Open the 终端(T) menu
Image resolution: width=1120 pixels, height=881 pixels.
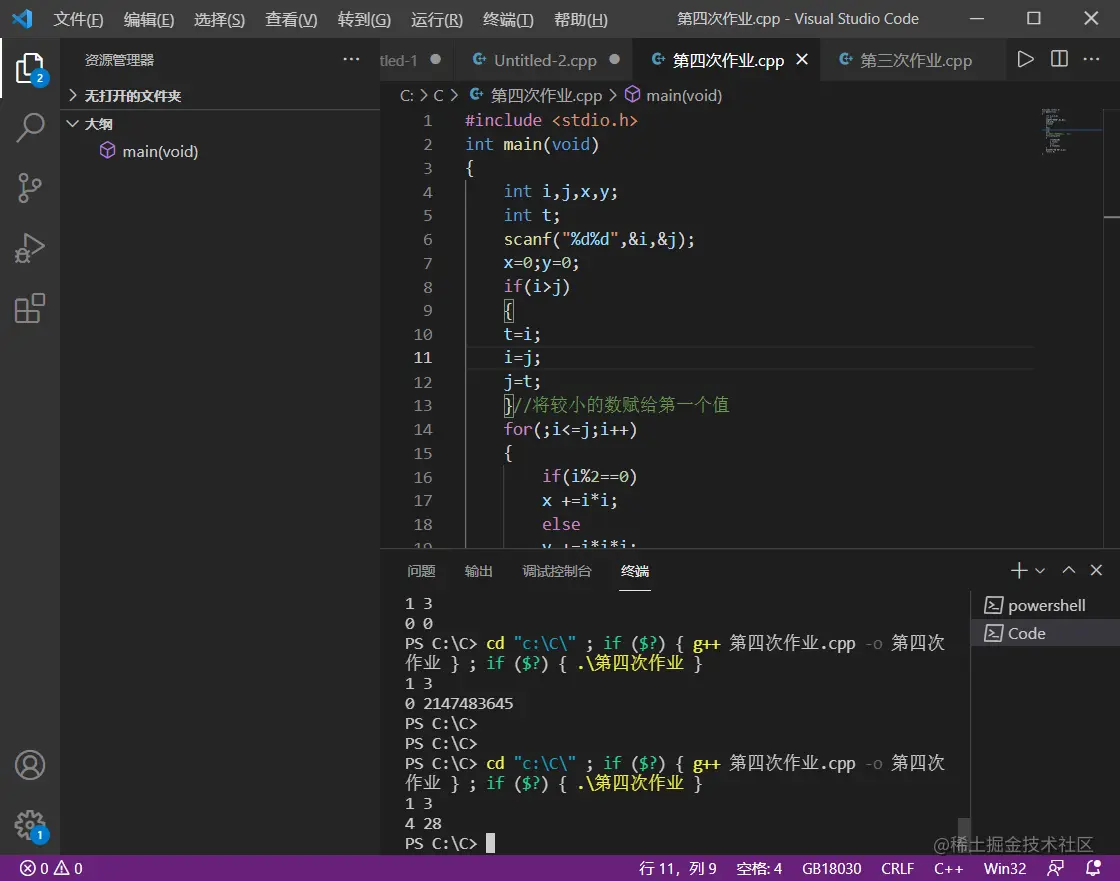[508, 20]
